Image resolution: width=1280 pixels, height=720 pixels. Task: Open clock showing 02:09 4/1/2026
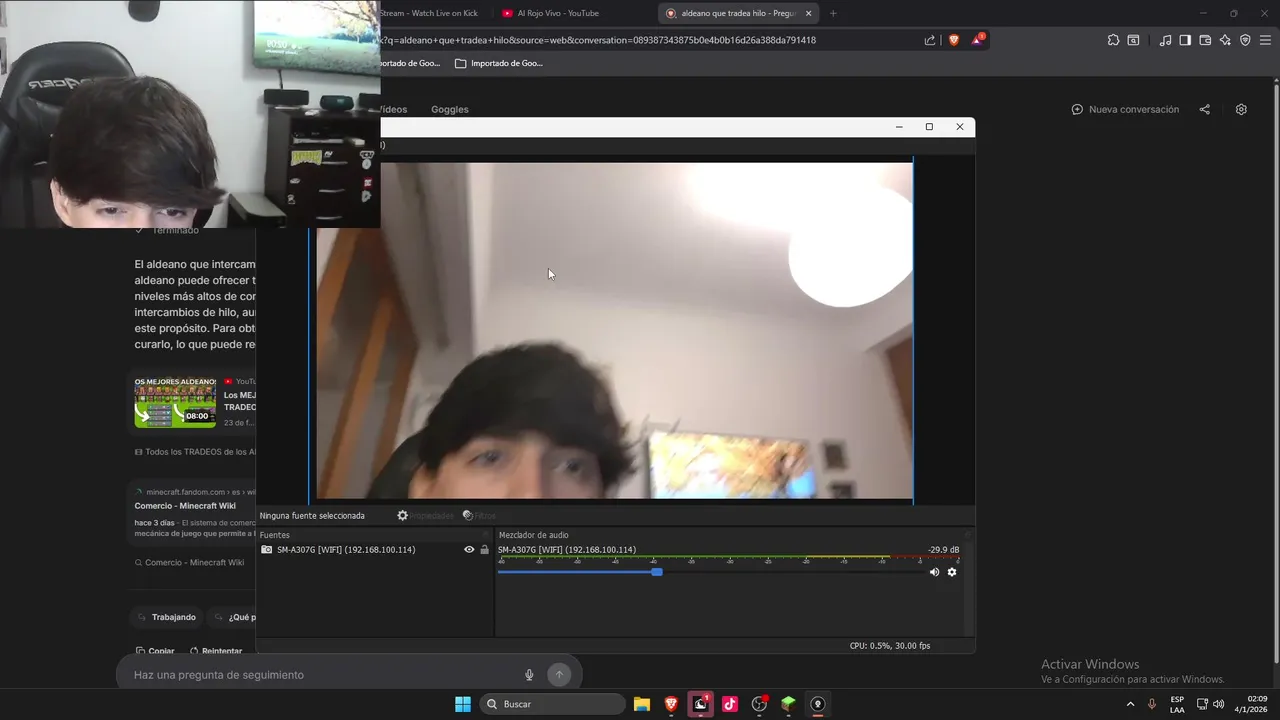pyautogui.click(x=1252, y=704)
